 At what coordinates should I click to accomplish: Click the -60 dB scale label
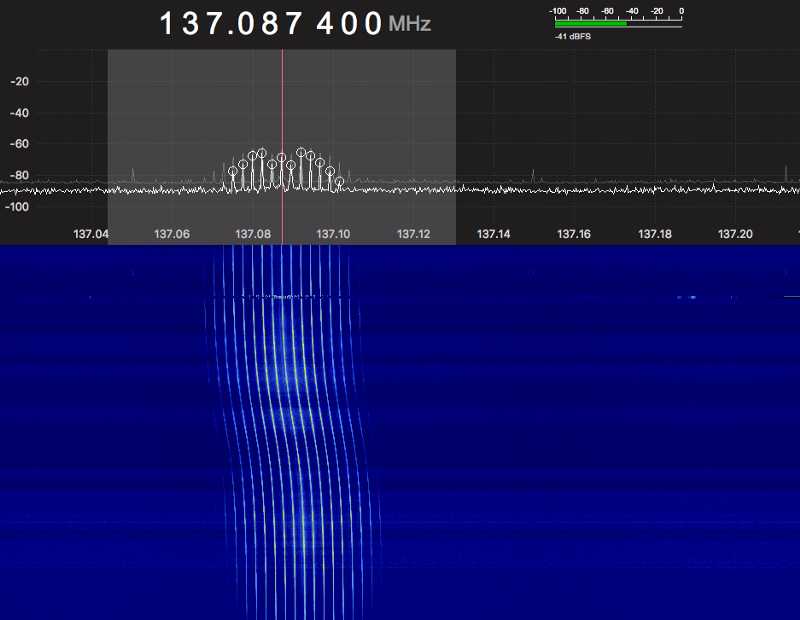(18, 144)
